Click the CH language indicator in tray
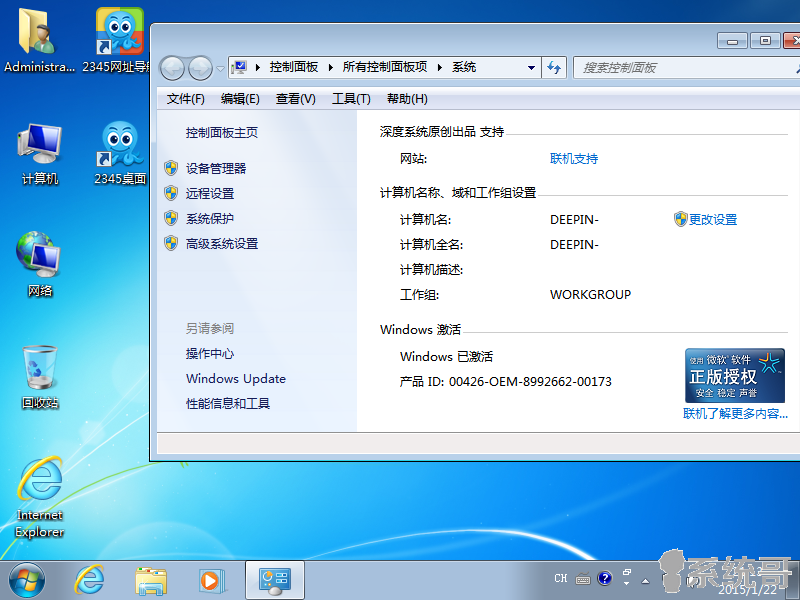The image size is (800, 600). pyautogui.click(x=561, y=579)
